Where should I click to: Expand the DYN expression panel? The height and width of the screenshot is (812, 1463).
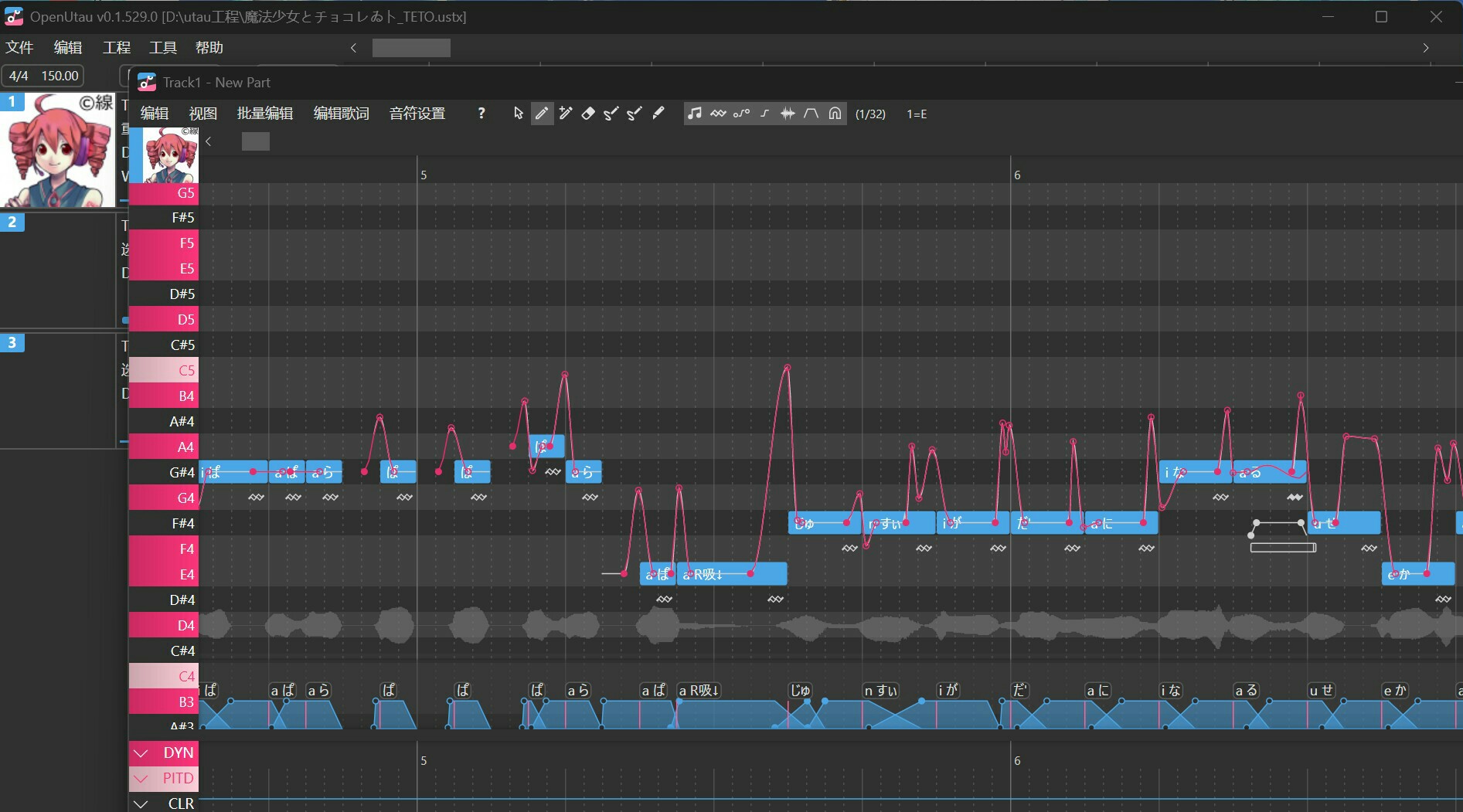141,753
